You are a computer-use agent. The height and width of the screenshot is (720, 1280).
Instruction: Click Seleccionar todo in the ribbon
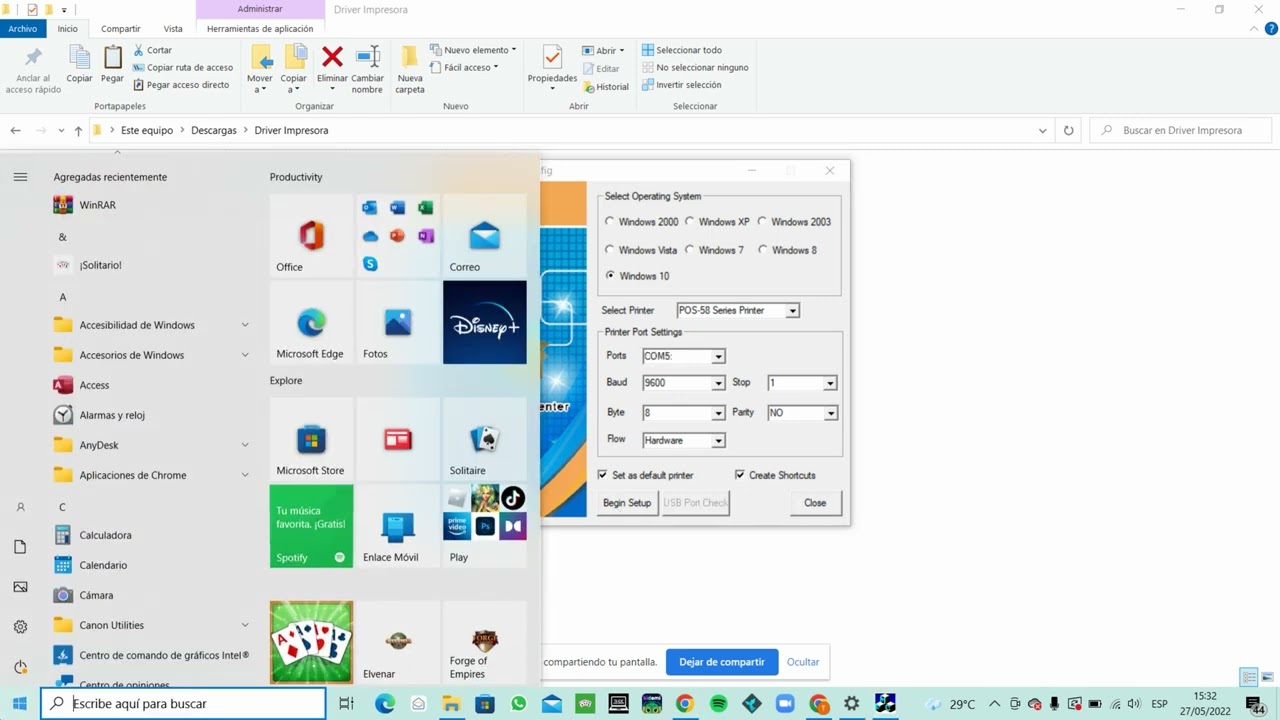[682, 50]
